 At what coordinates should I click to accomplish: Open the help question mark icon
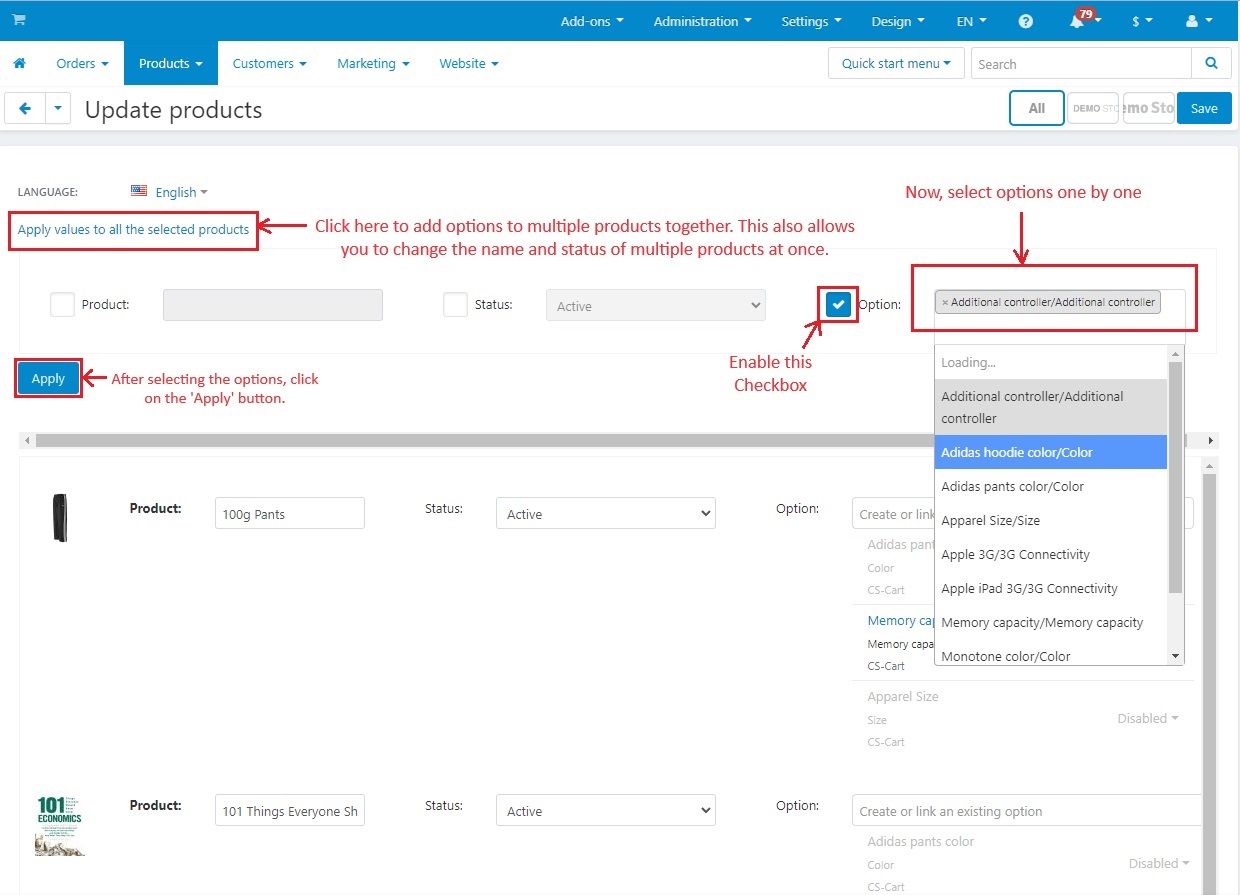(x=1025, y=21)
